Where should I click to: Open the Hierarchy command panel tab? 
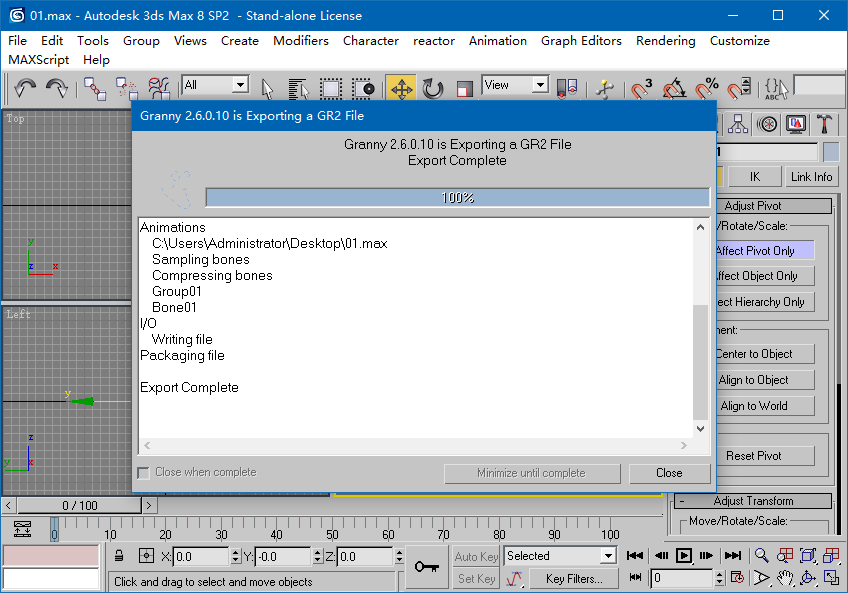pos(738,124)
